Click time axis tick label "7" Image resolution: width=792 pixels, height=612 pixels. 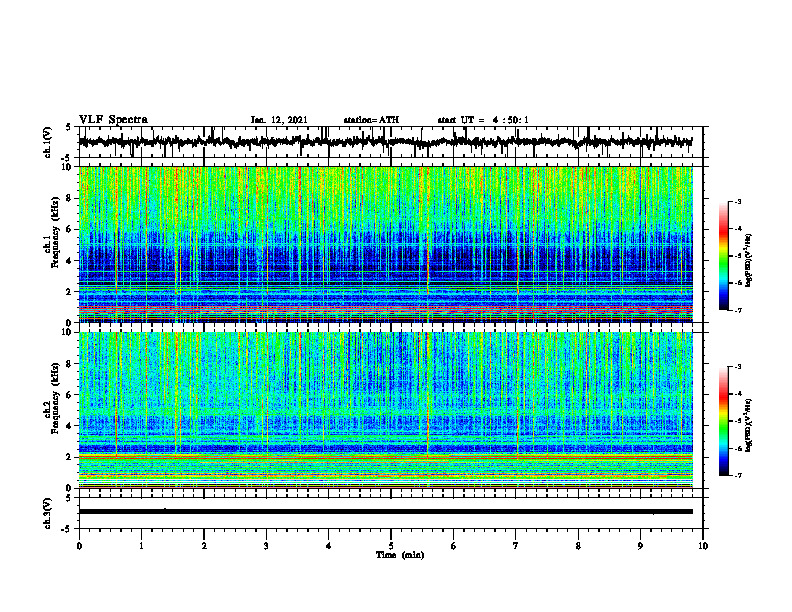click(x=516, y=546)
